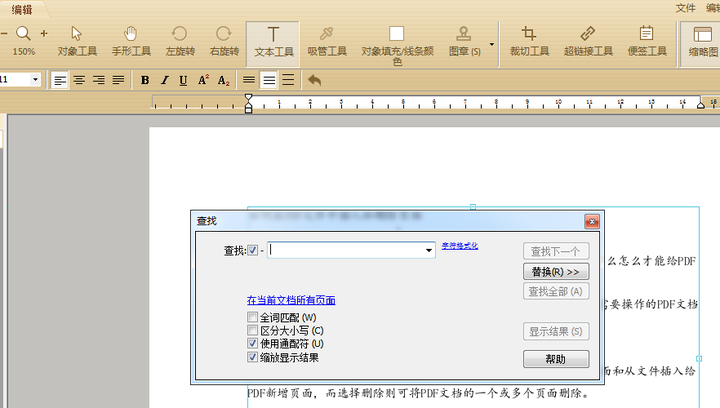Open the 图章 stamp tool
The height and width of the screenshot is (408, 720).
tap(464, 41)
